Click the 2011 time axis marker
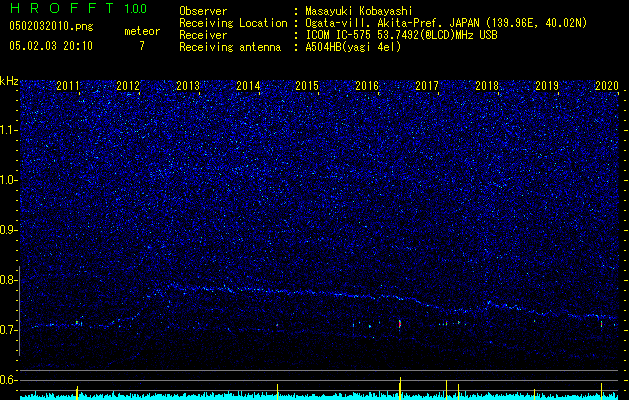629x400 pixels. click(x=68, y=85)
